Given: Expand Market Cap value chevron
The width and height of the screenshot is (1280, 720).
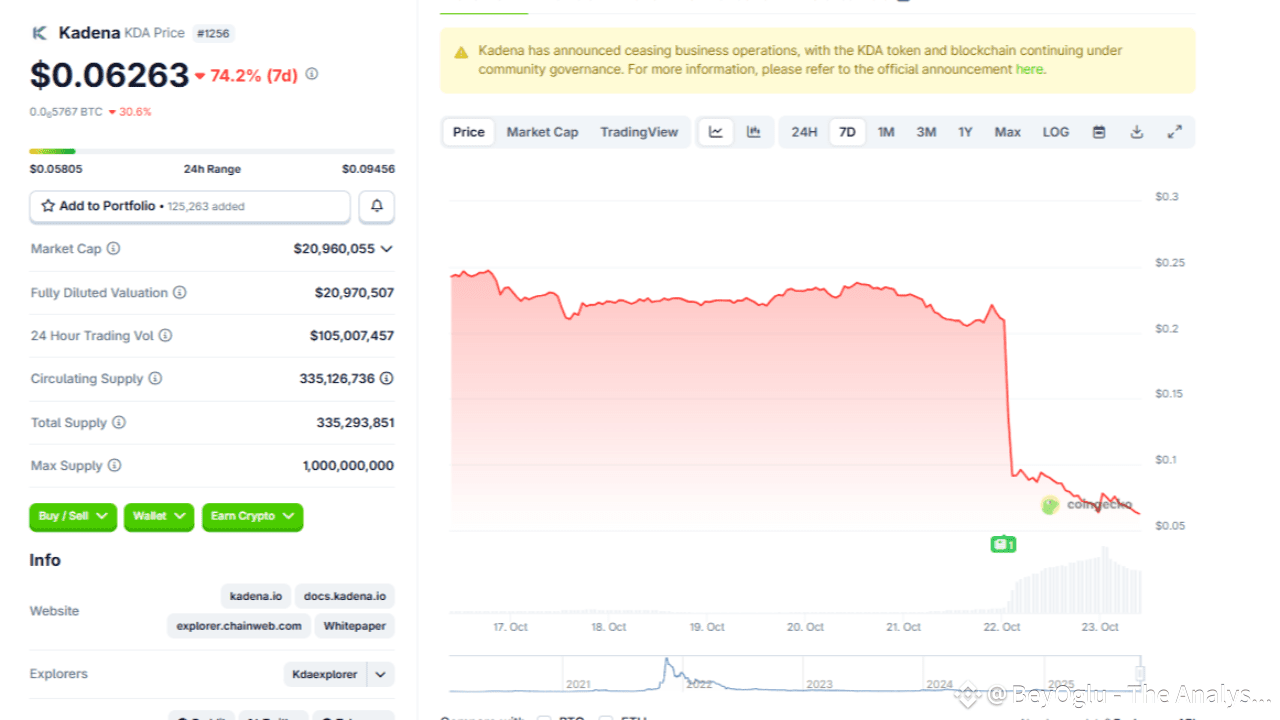Looking at the screenshot, I should [x=387, y=249].
